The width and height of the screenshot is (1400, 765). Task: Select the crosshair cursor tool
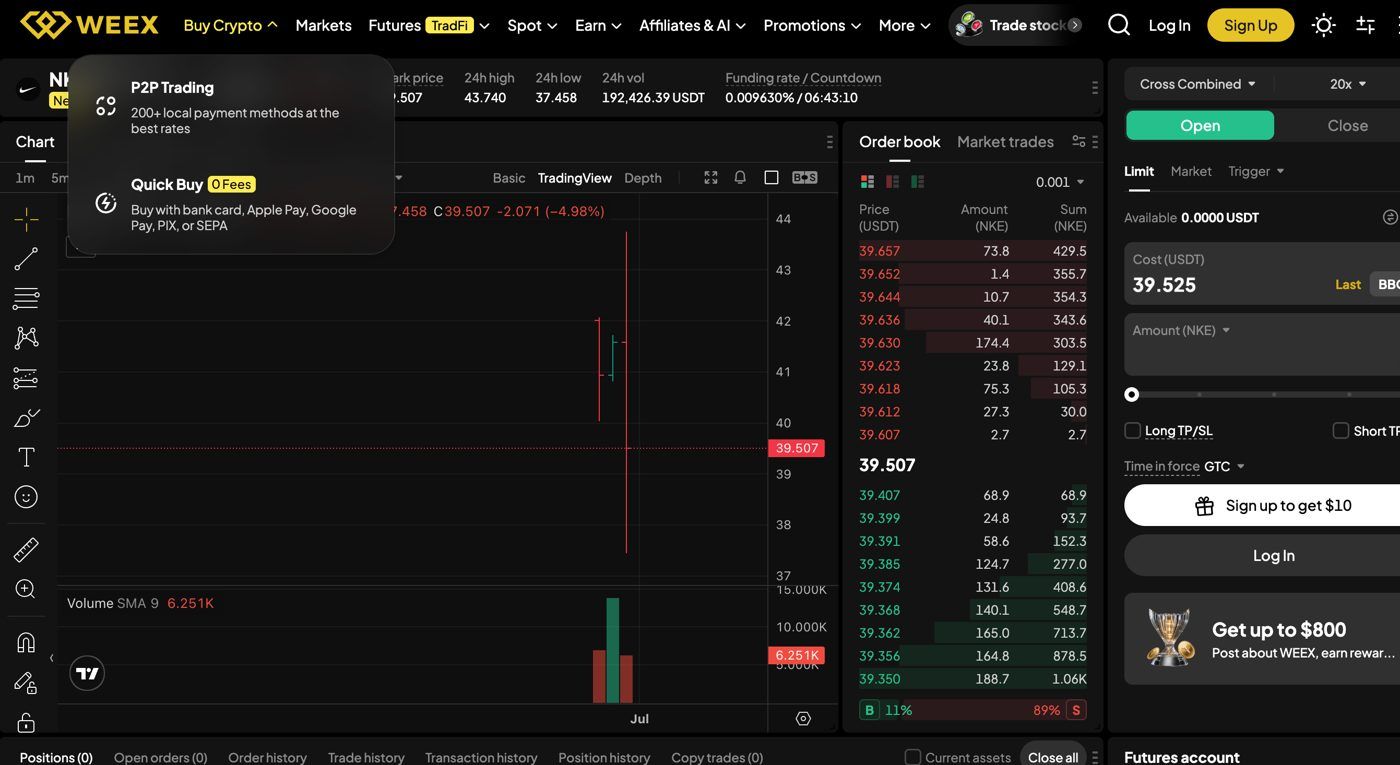(x=26, y=218)
